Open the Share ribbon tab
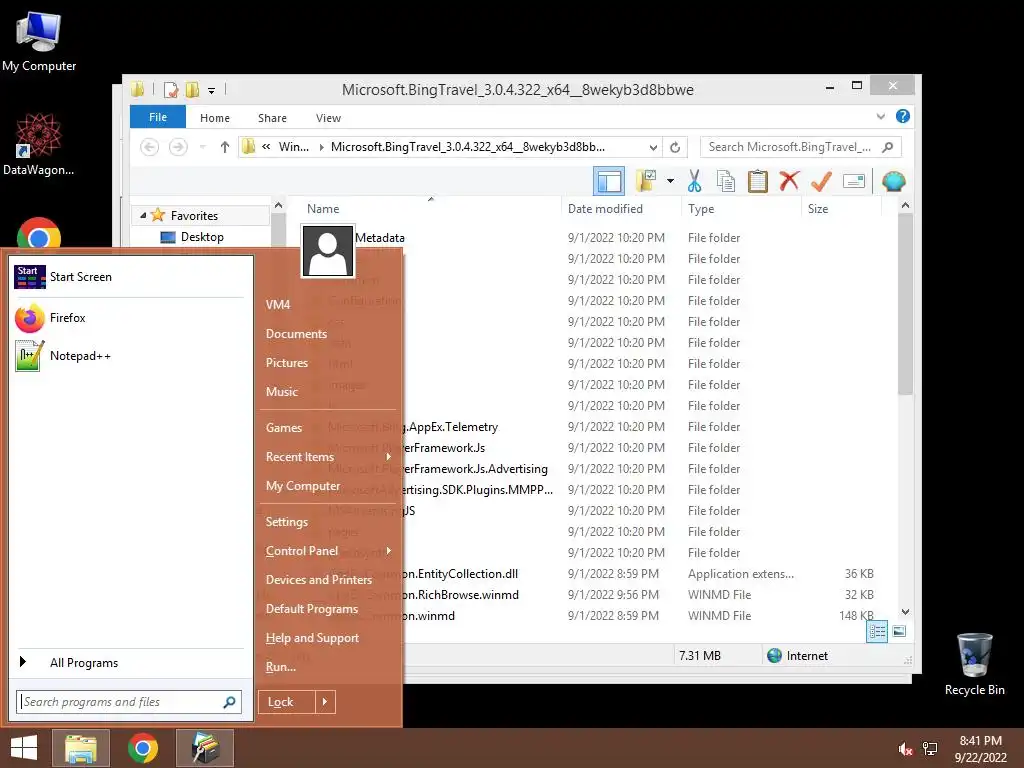 click(272, 118)
